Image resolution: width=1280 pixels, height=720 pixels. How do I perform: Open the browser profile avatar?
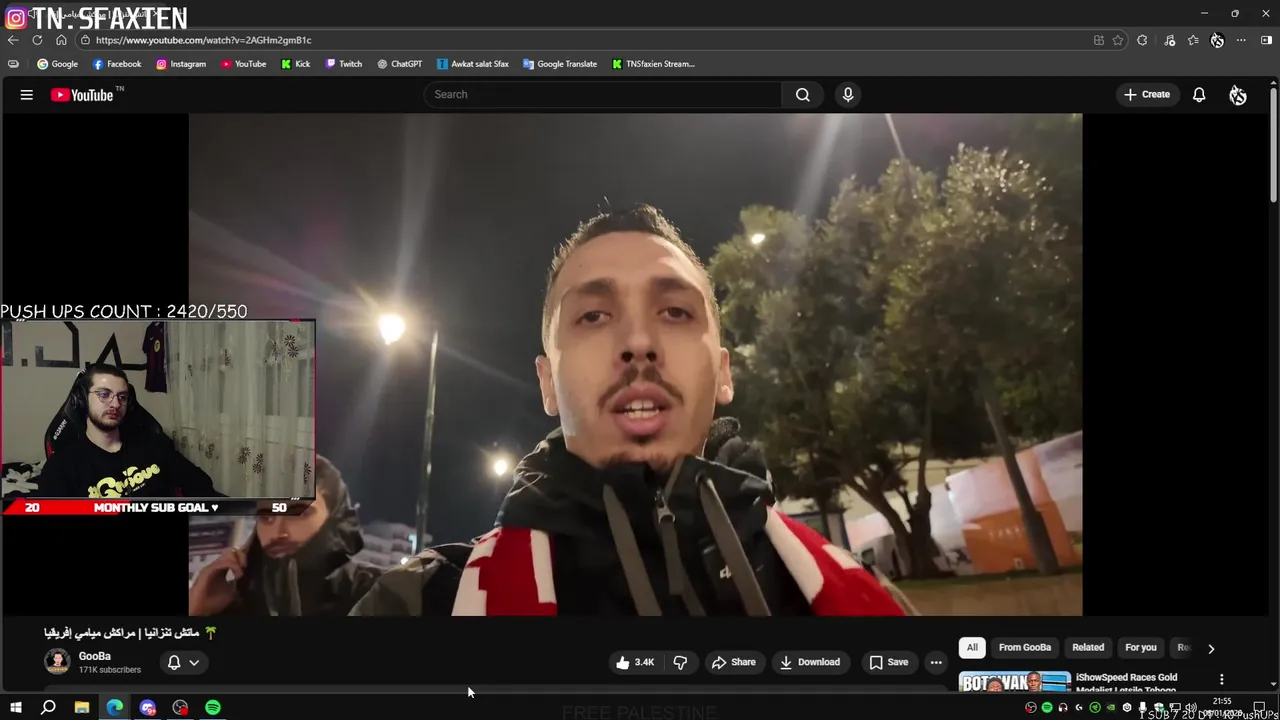pos(1217,40)
